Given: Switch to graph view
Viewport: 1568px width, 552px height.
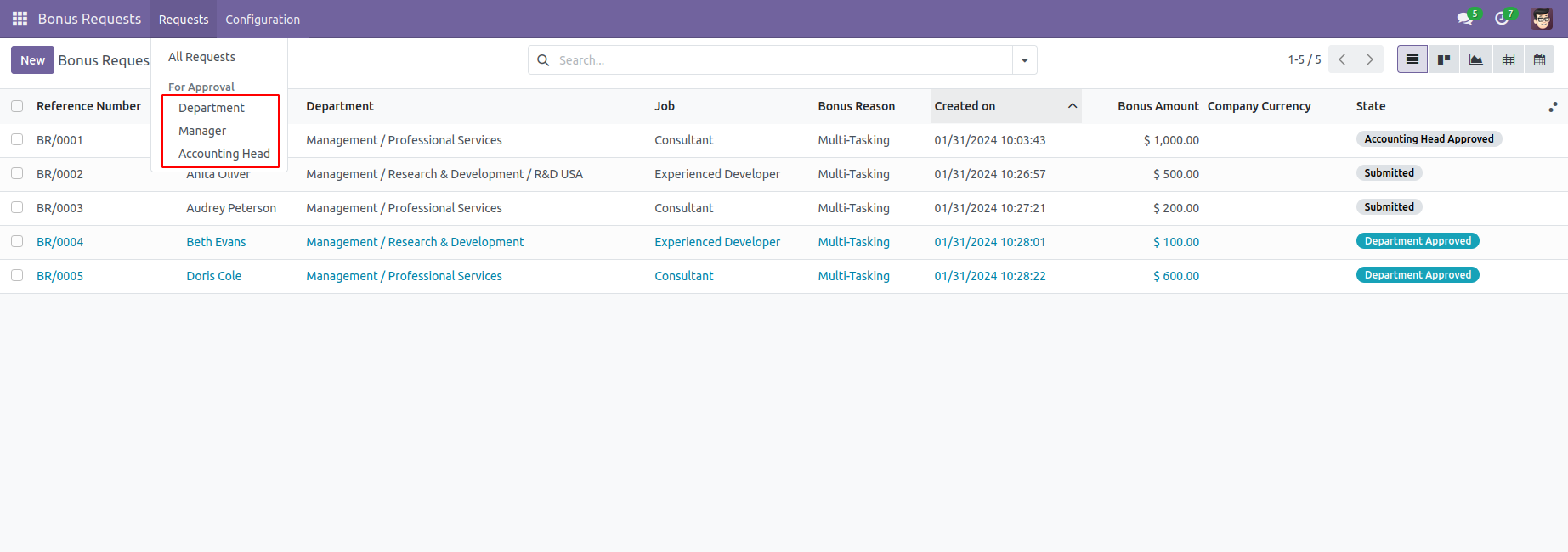Looking at the screenshot, I should tap(1475, 59).
